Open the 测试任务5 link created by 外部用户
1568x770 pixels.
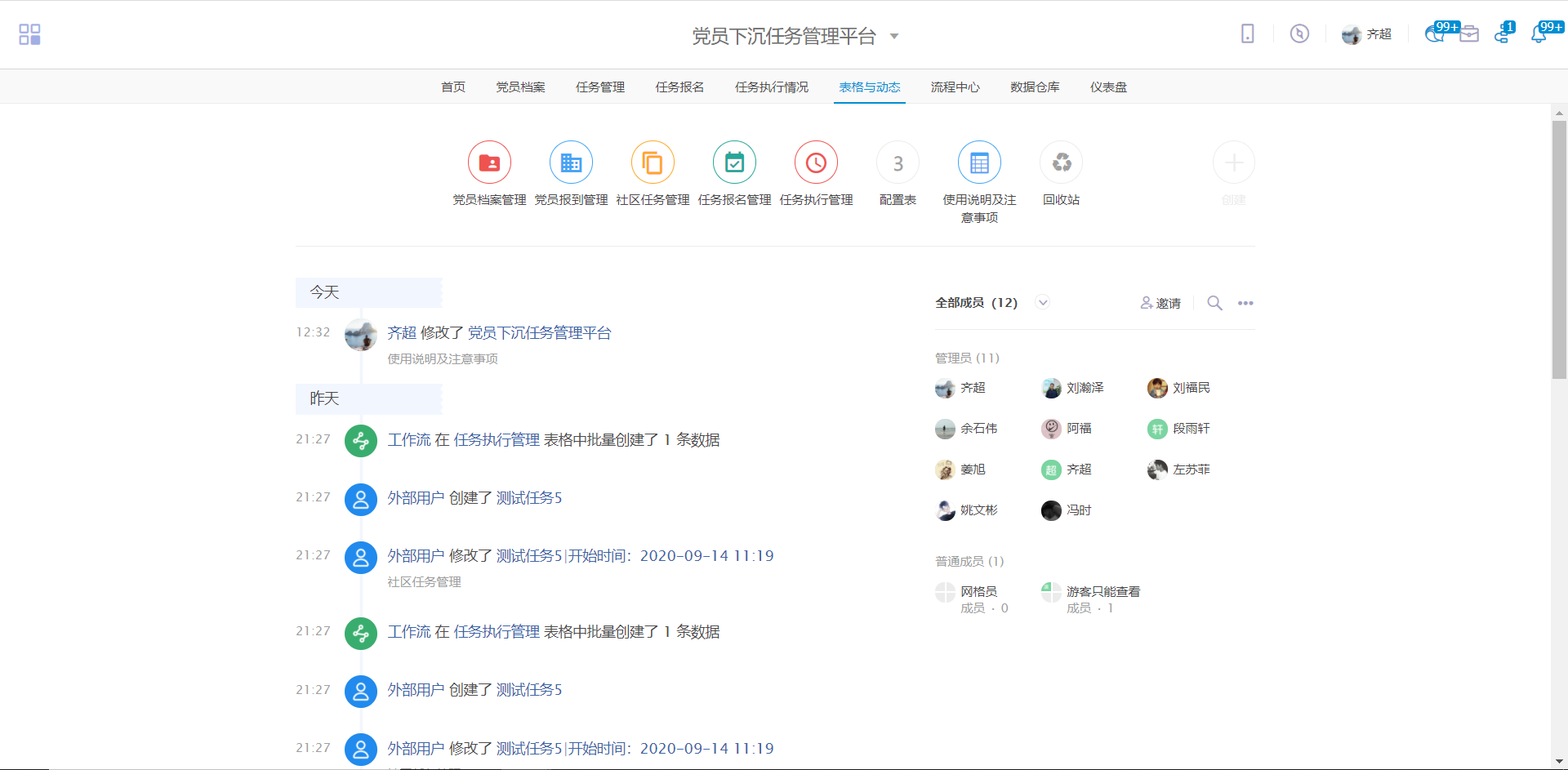(x=529, y=498)
